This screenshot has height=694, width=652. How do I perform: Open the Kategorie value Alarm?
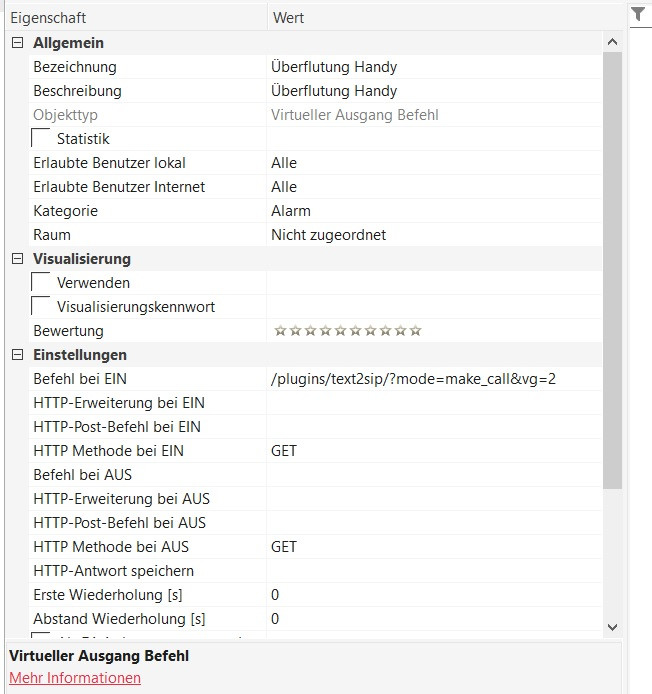(291, 211)
